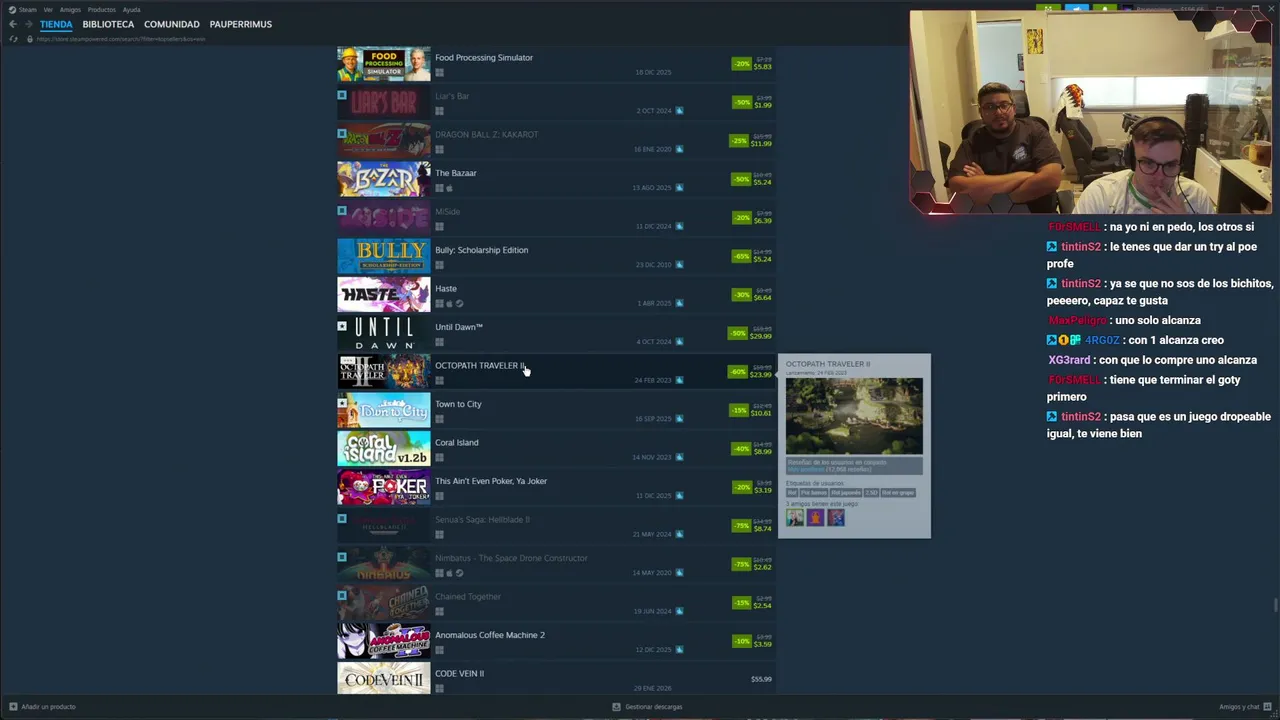1280x720 pixels.
Task: Click the Windows icon under Food Processing Simulator
Action: (439, 73)
